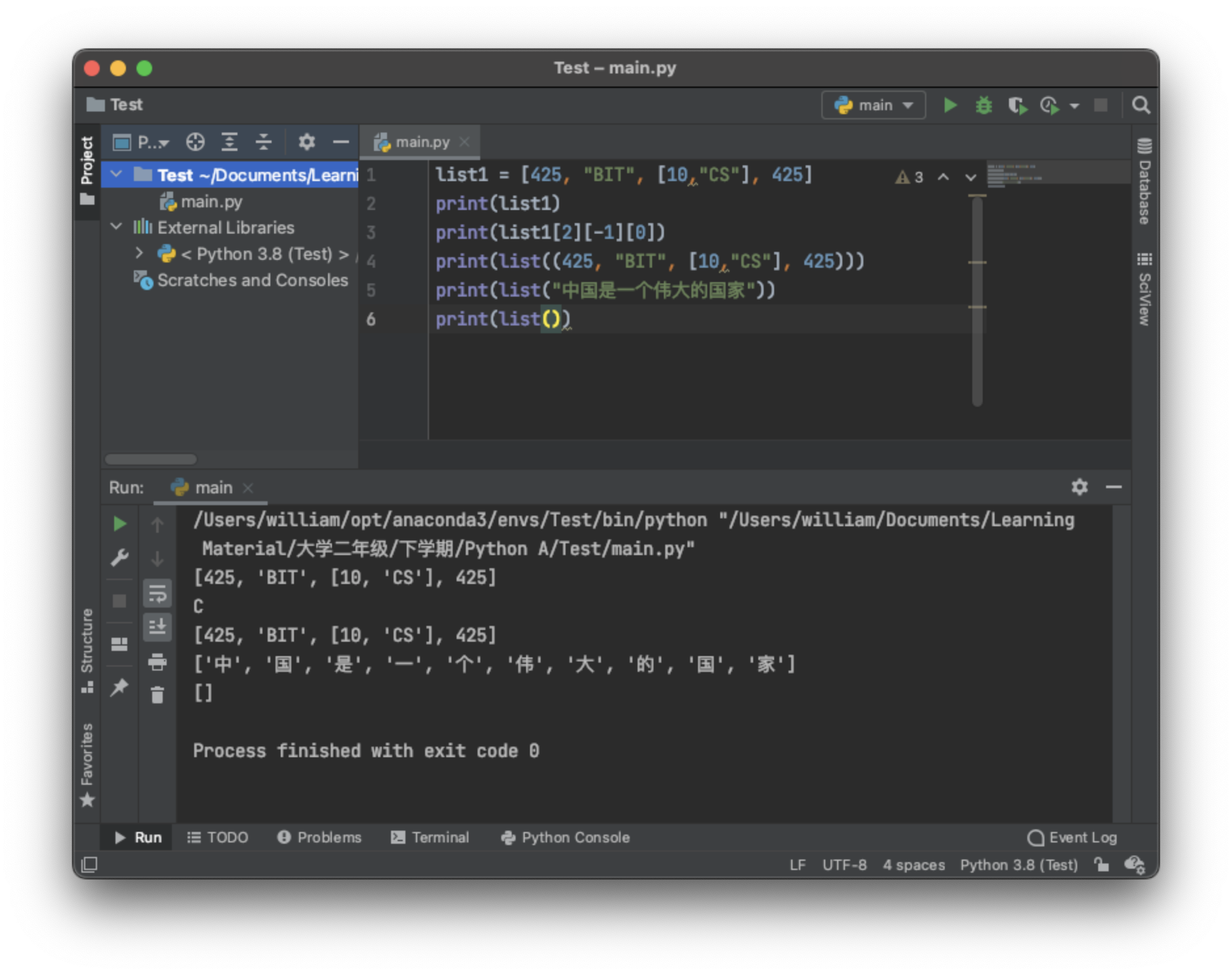The height and width of the screenshot is (975, 1232).
Task: Click the warnings indicator showing 3
Action: [x=910, y=177]
